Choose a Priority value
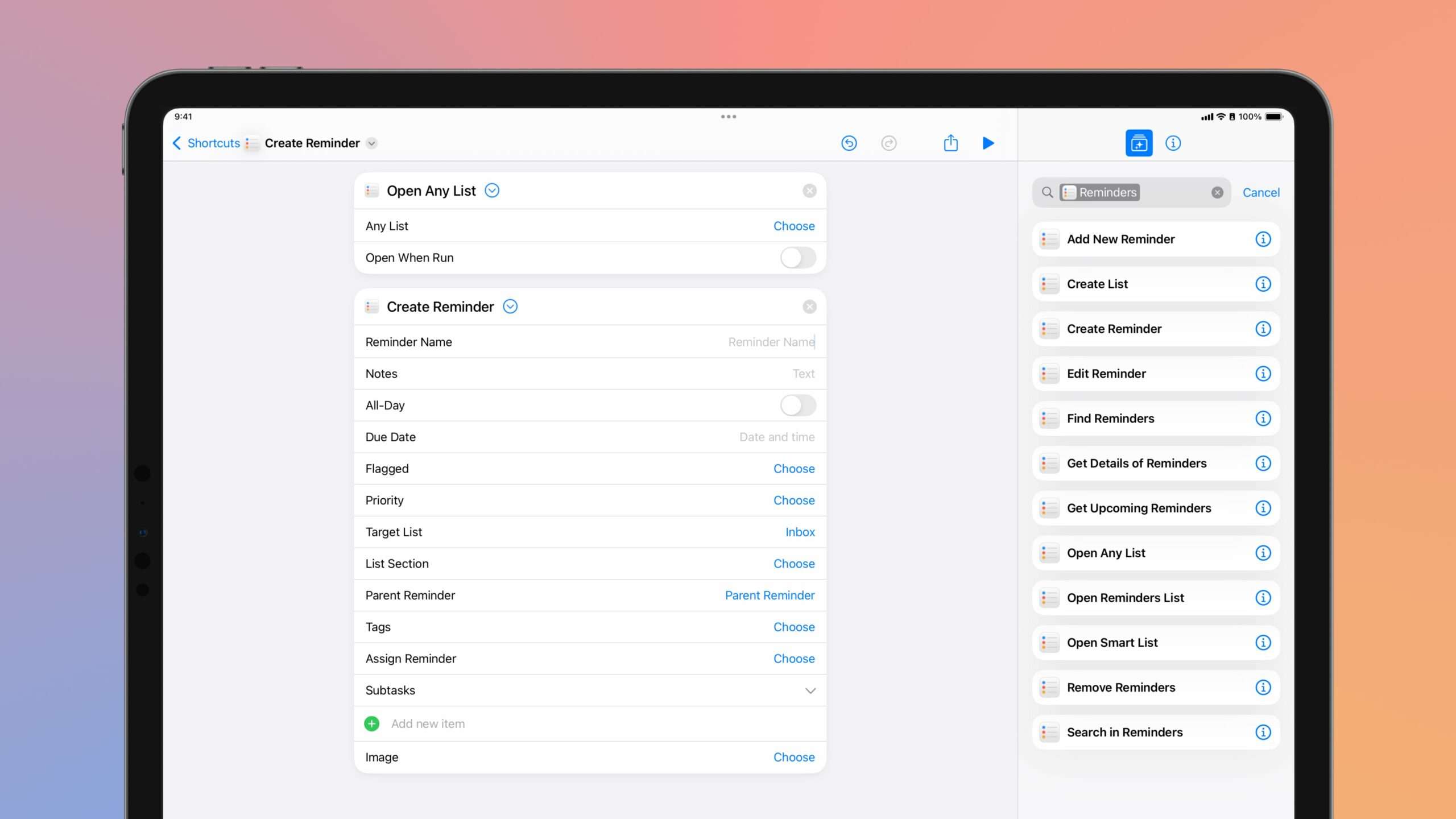Image resolution: width=1456 pixels, height=819 pixels. point(793,500)
